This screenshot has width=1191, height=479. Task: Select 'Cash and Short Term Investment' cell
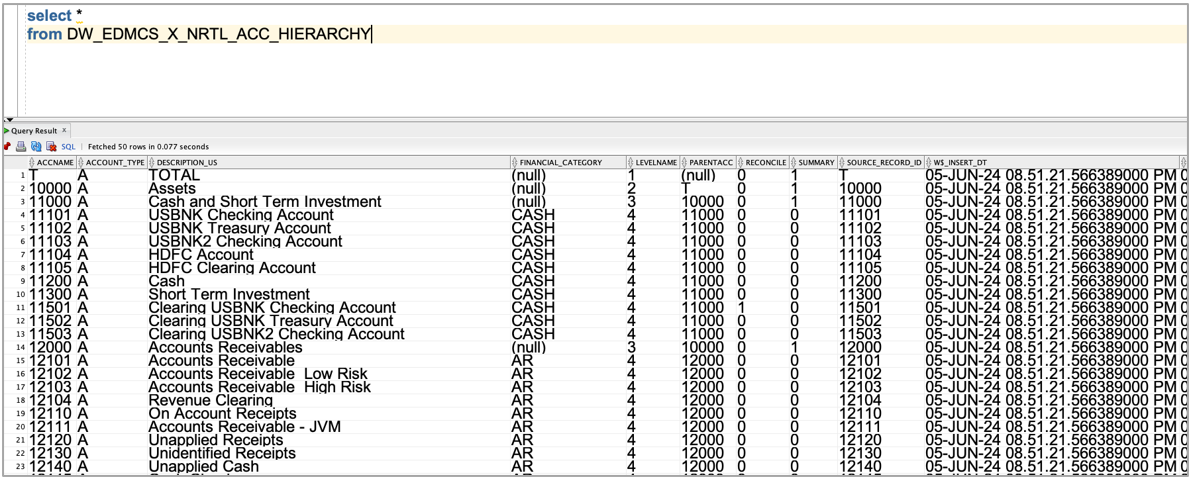tap(330, 202)
